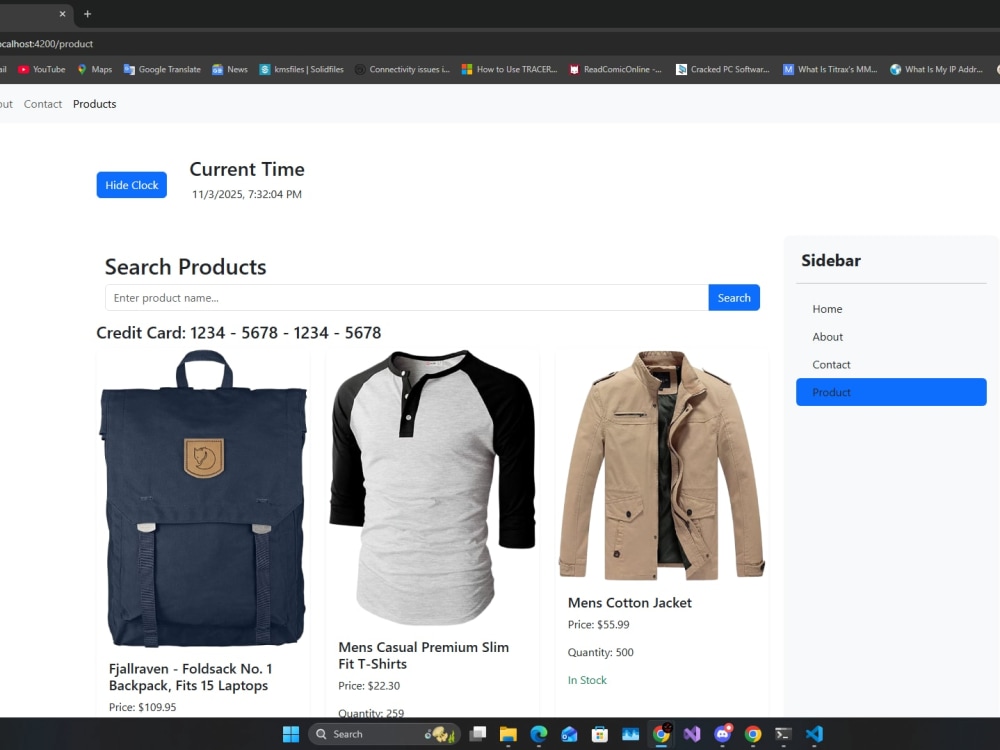Open the News bookmark
Image resolution: width=1000 pixels, height=750 pixels.
(230, 70)
